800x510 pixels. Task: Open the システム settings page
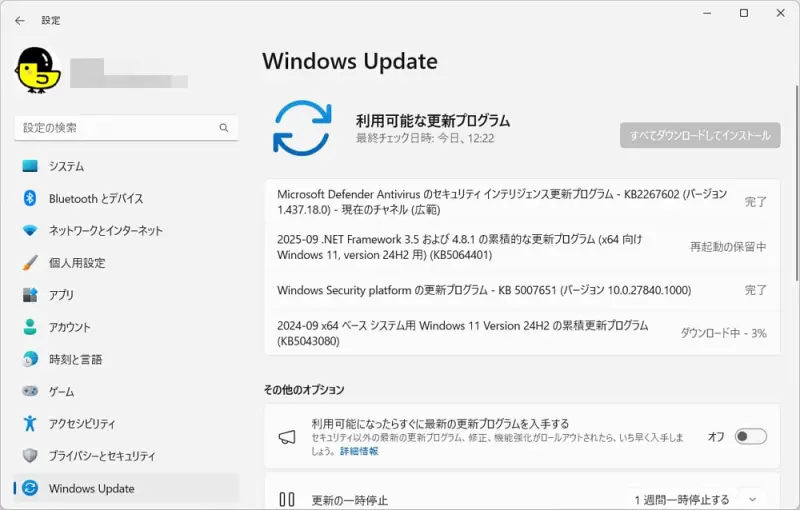126,166
